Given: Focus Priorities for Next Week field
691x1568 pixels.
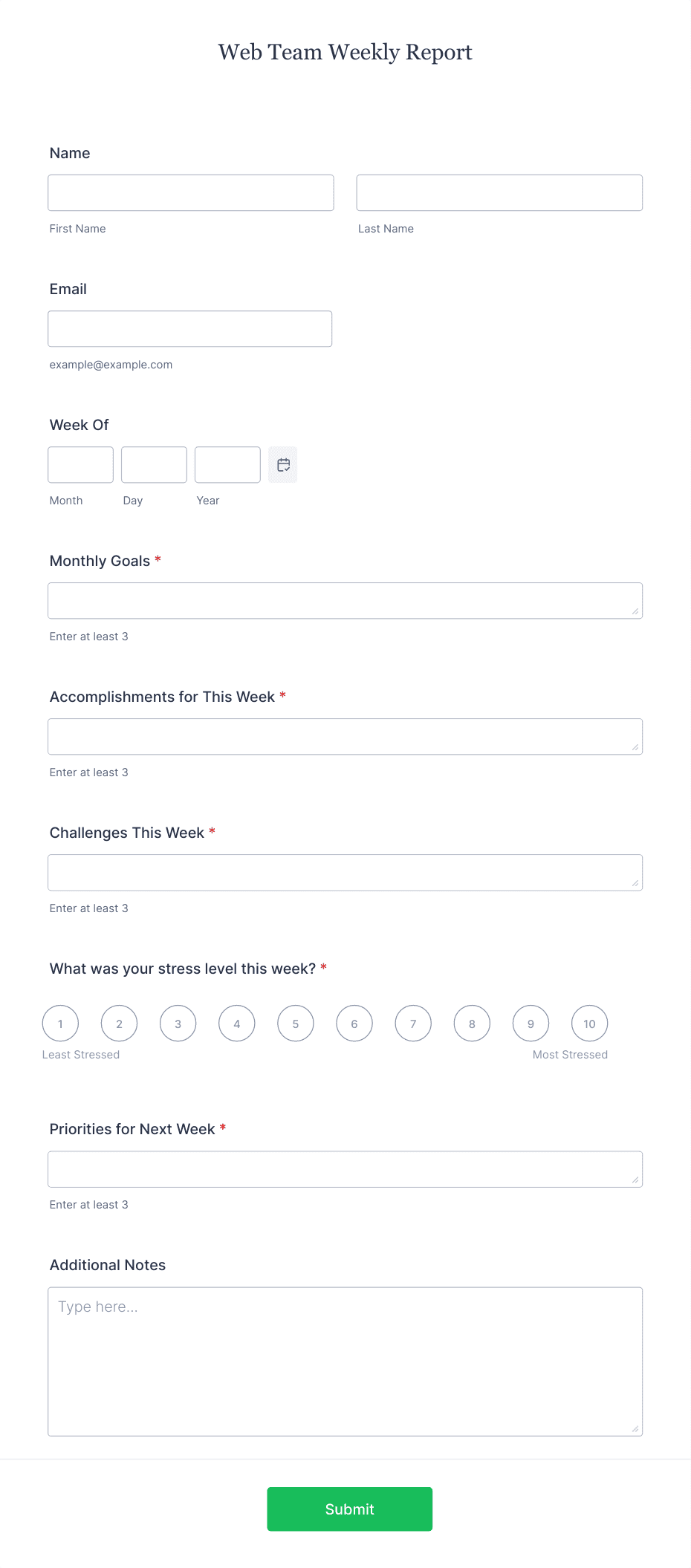Looking at the screenshot, I should click(345, 1169).
